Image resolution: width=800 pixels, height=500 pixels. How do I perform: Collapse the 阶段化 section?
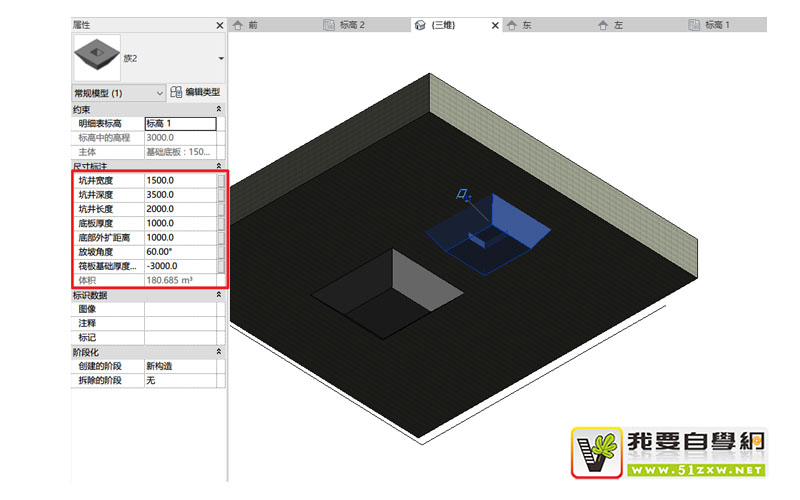219,352
